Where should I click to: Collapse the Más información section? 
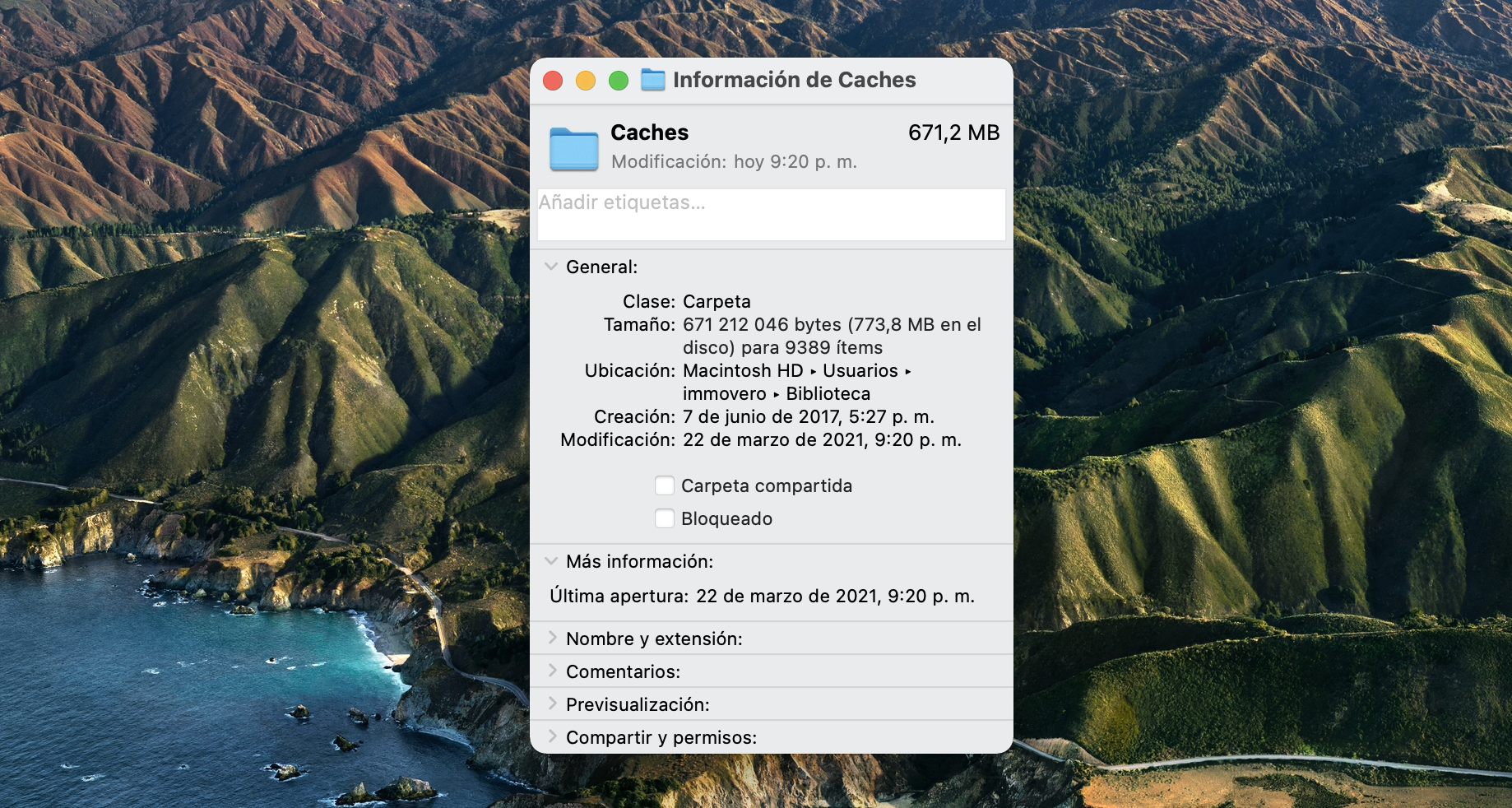tap(551, 560)
